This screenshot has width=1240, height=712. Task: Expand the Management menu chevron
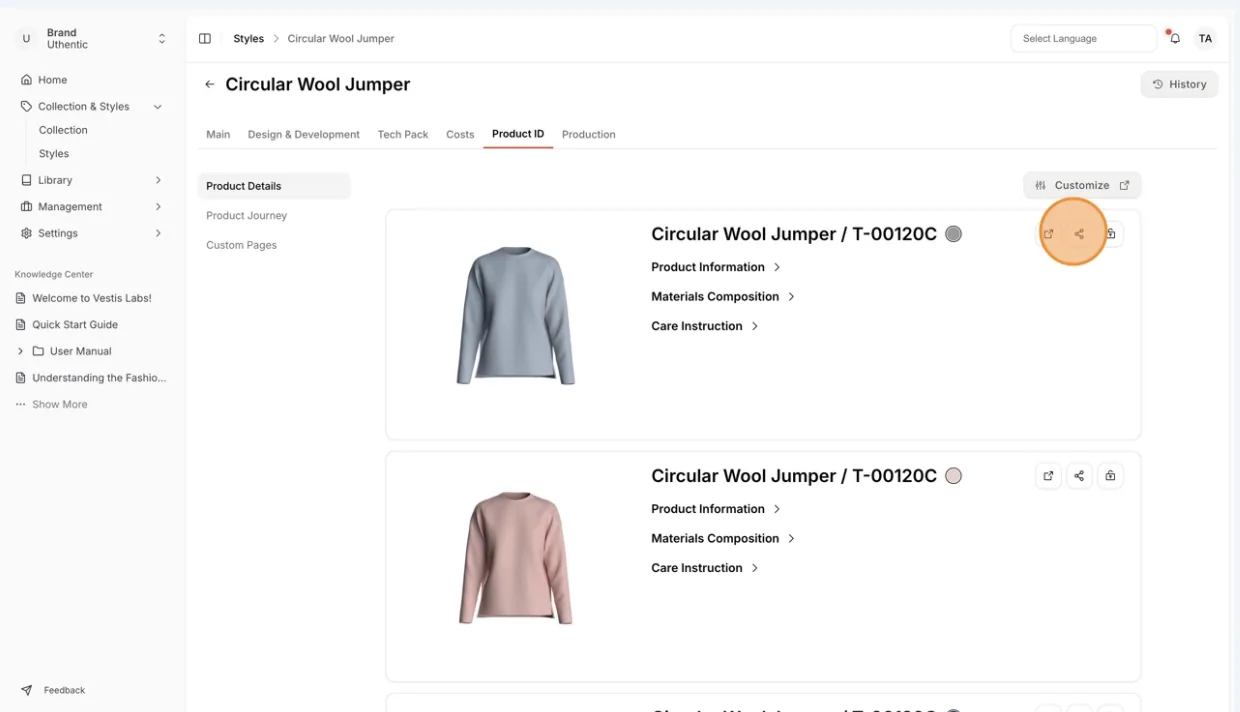coord(158,206)
